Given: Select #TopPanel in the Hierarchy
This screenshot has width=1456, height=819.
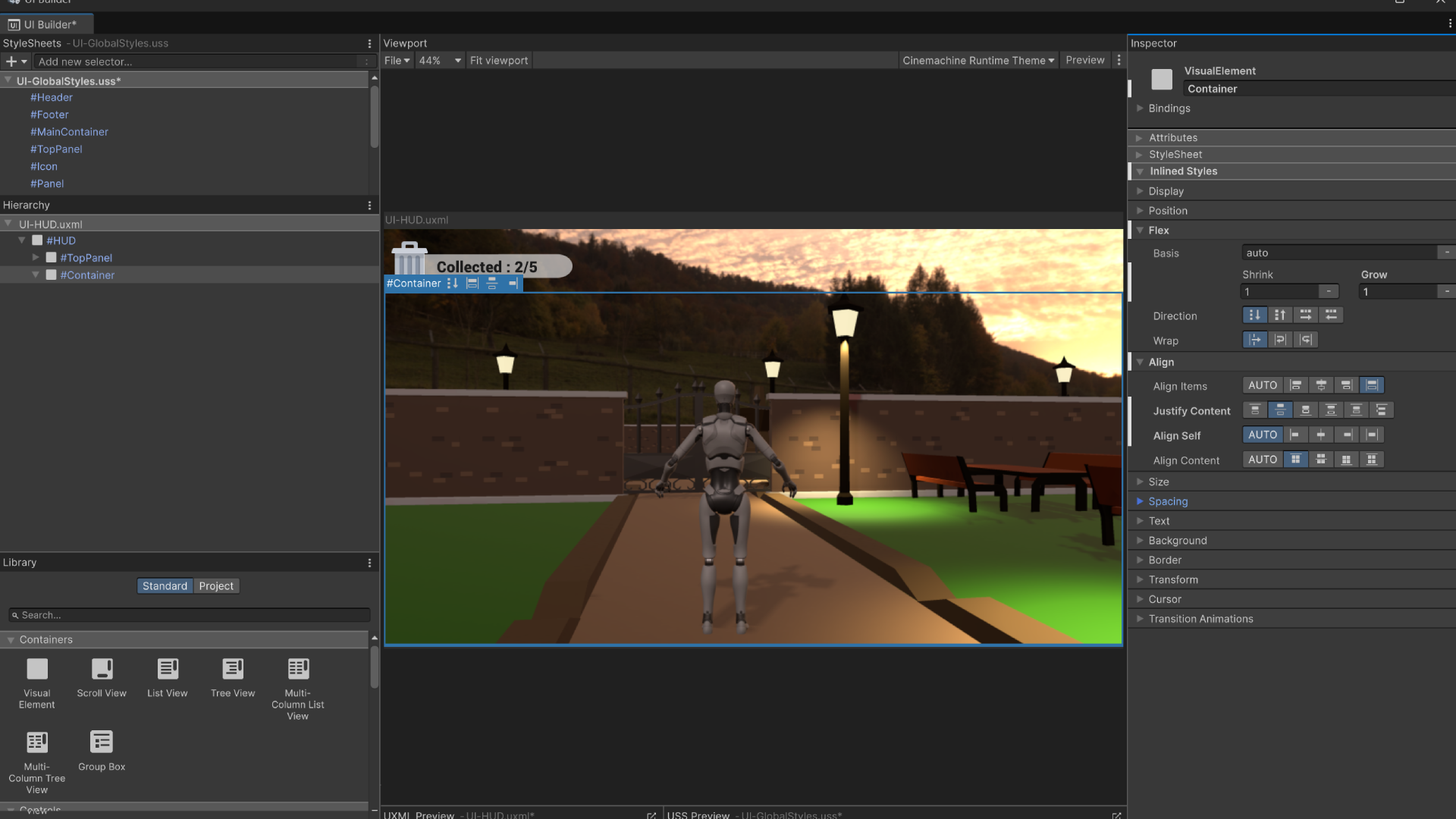Looking at the screenshot, I should [86, 258].
